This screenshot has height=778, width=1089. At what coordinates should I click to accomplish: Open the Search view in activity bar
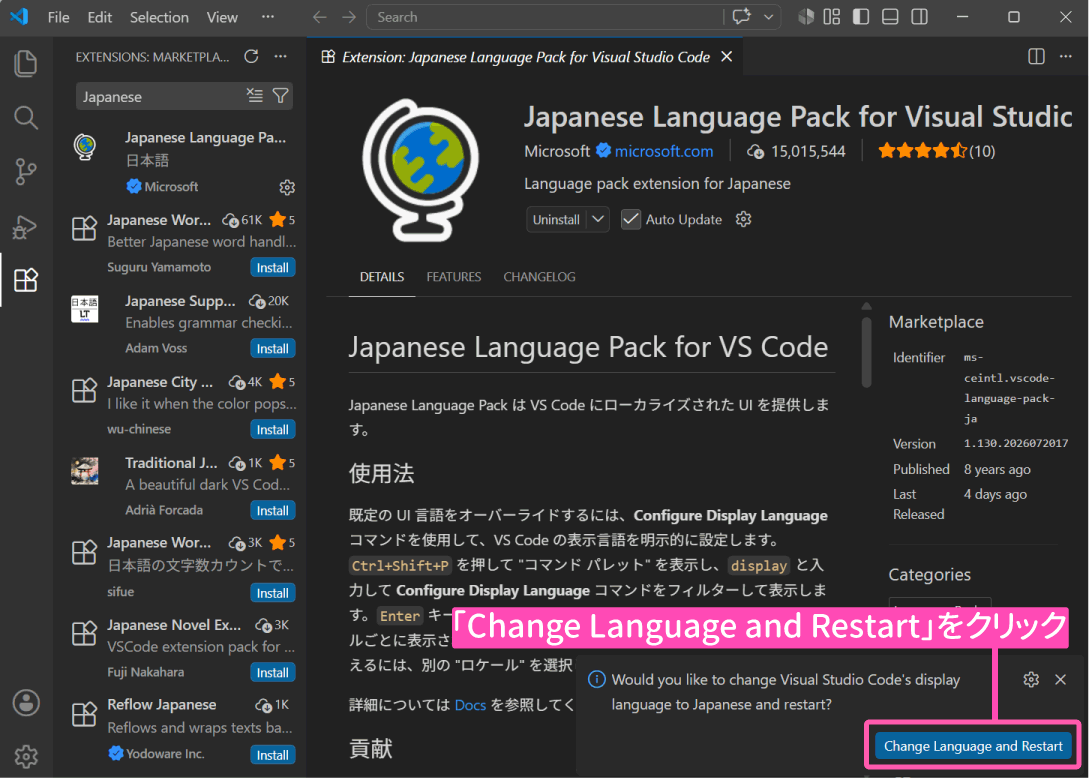tap(26, 117)
